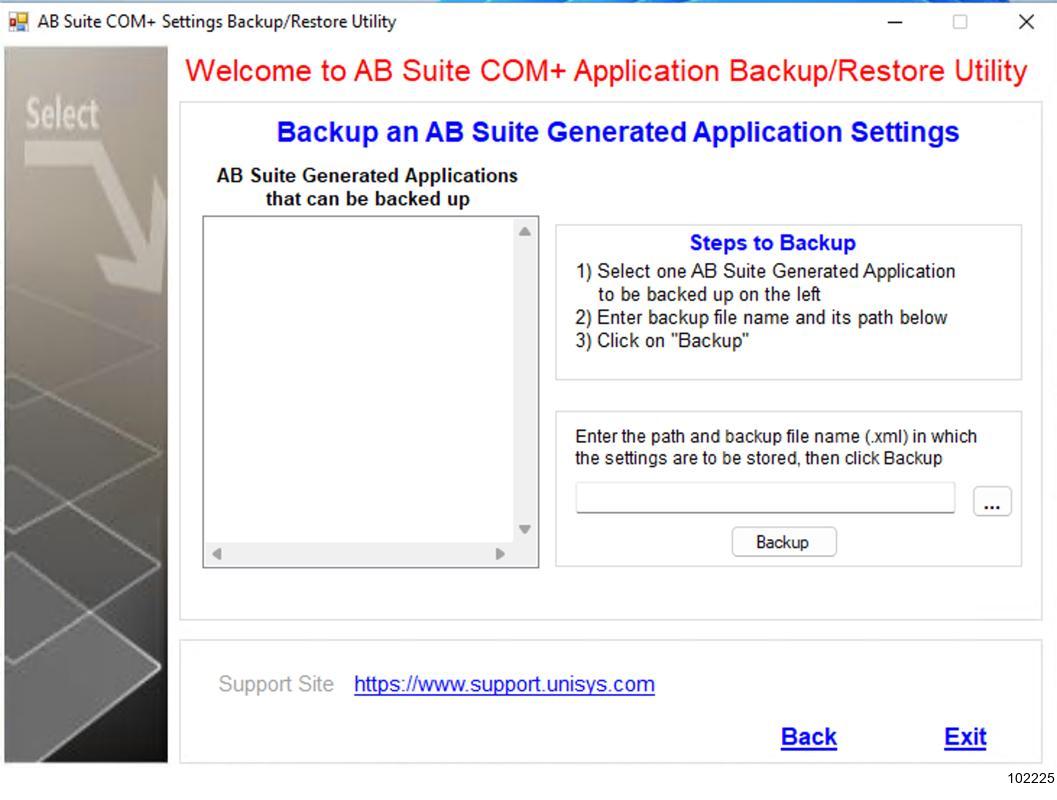Focus the backup file path input field
Viewport: 1057px width, 800px height.
(765, 497)
